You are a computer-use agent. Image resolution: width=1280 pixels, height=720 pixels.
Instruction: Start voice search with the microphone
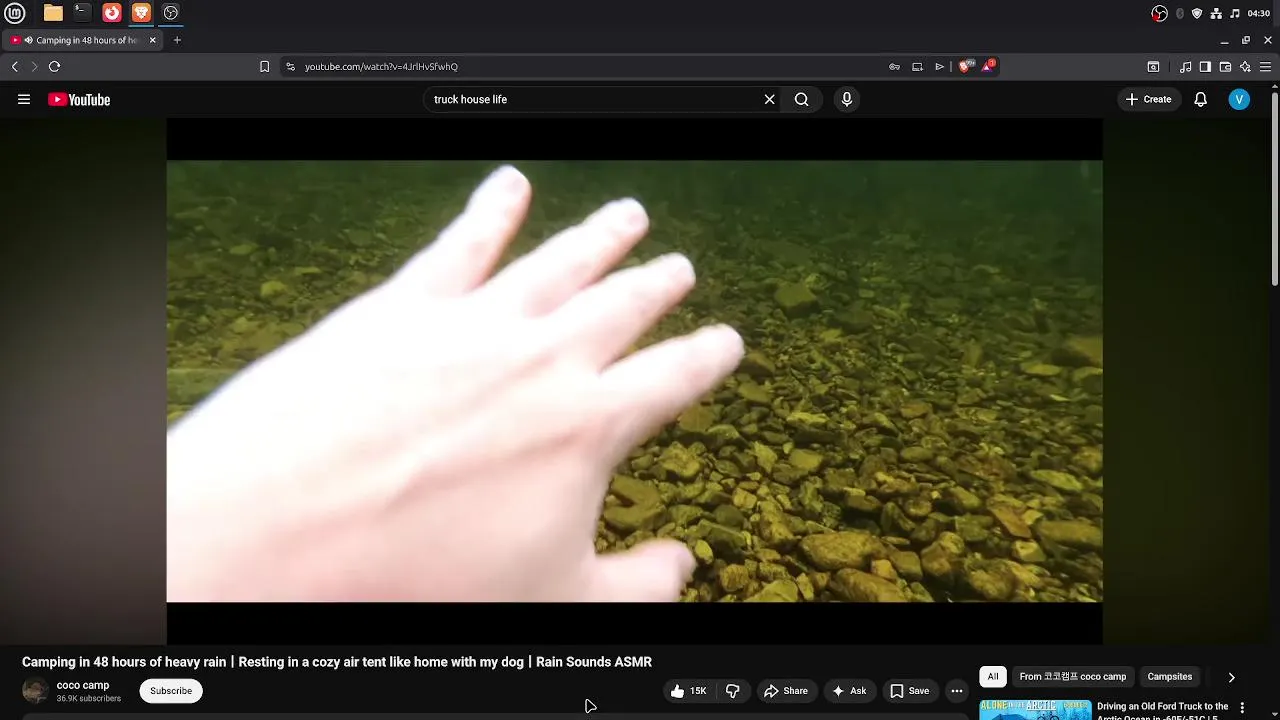(x=846, y=99)
